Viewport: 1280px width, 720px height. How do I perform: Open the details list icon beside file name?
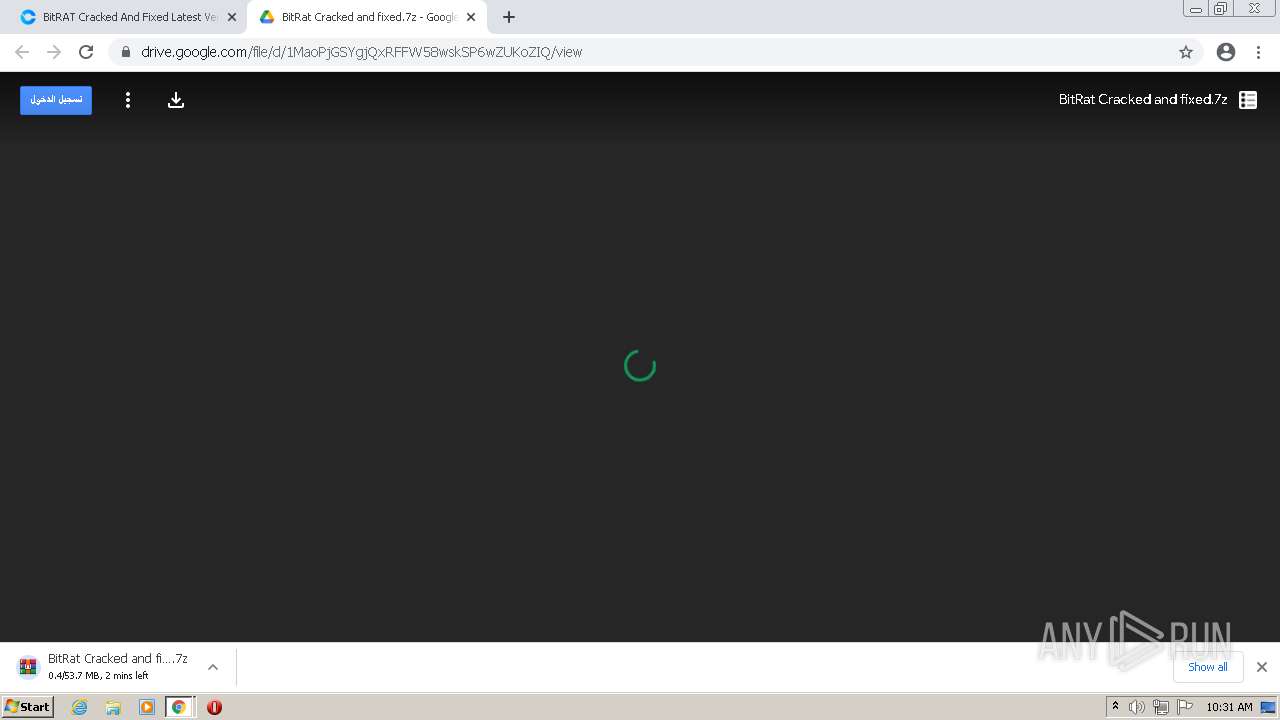[1248, 100]
